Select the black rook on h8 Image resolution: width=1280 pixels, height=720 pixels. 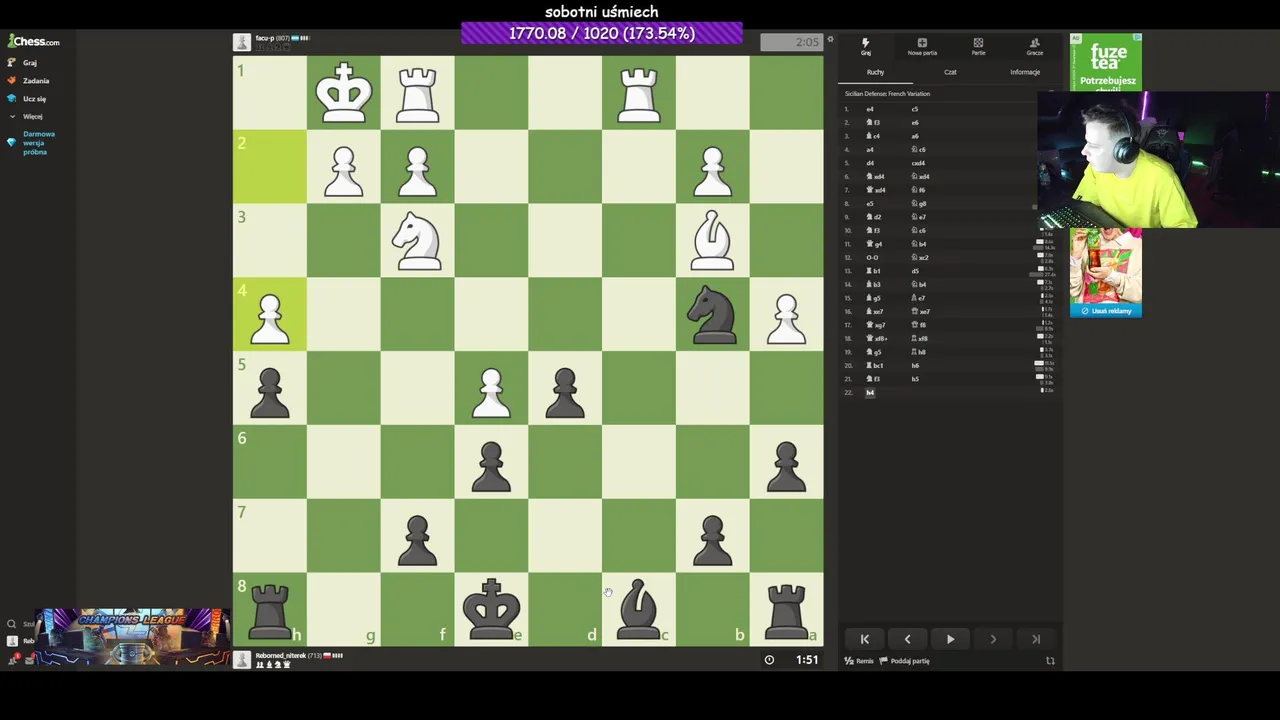click(270, 610)
